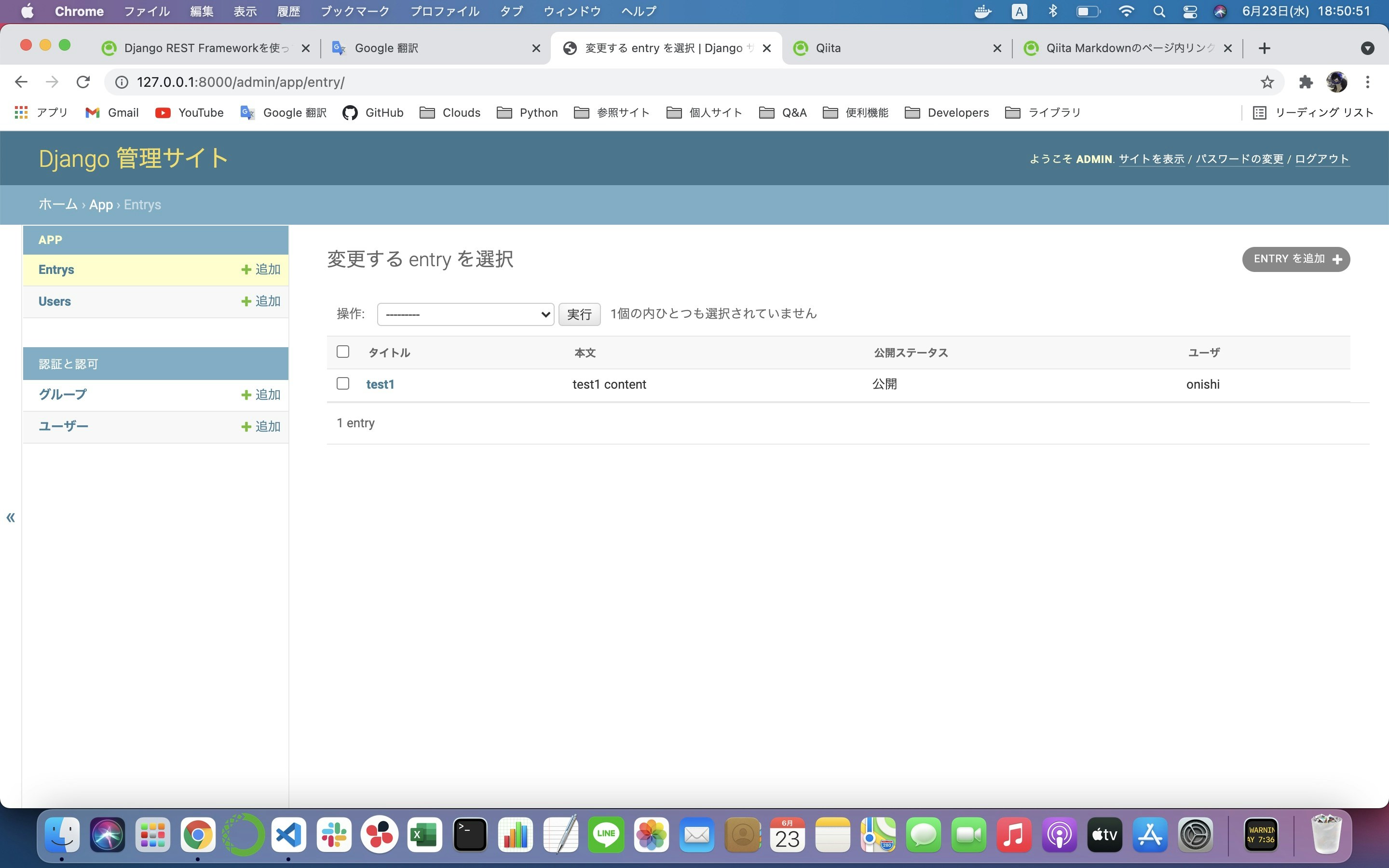Open Terminal from the dock
1389x868 pixels.
click(x=470, y=835)
